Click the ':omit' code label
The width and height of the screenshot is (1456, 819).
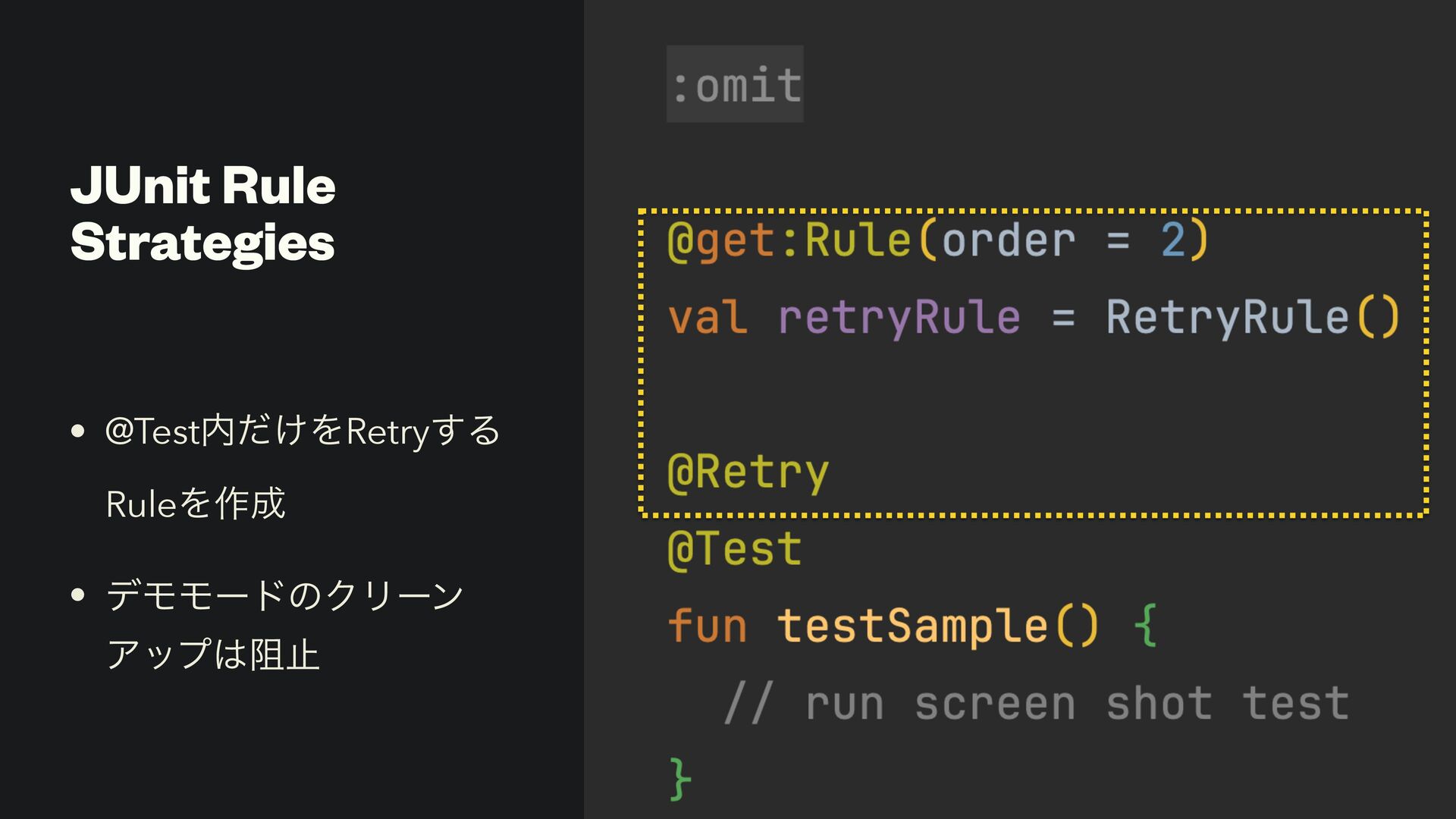pos(735,83)
